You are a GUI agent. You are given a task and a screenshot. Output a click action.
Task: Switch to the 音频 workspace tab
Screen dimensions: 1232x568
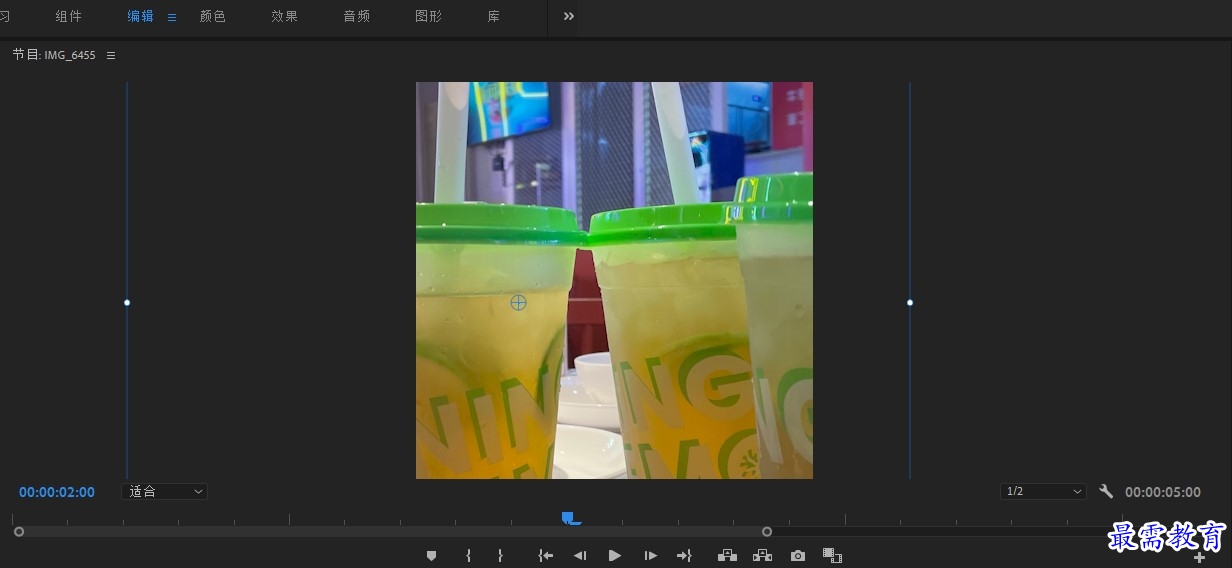pos(357,17)
